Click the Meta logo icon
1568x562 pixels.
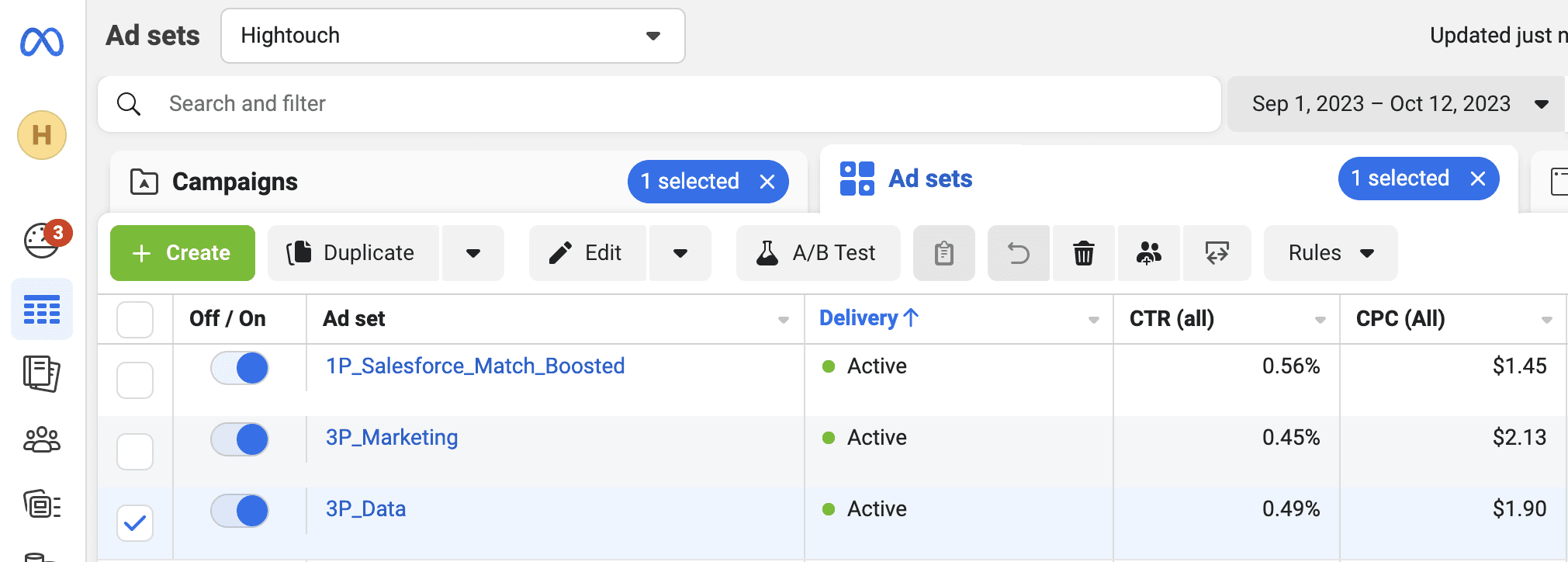[x=42, y=42]
